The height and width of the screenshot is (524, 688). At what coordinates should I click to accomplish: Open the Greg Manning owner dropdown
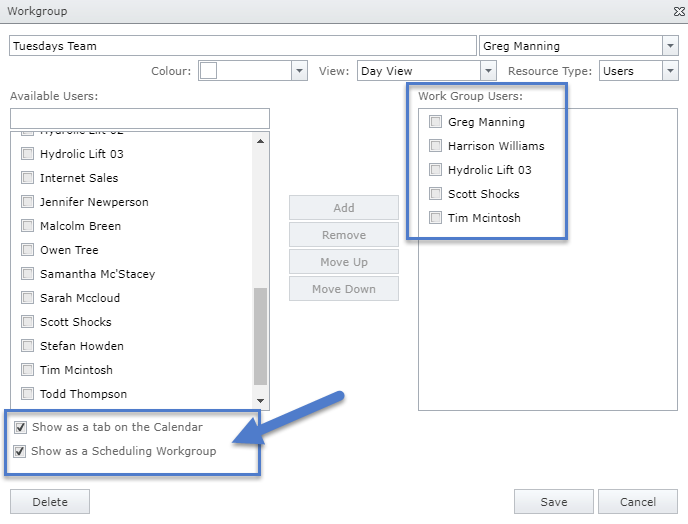(x=669, y=46)
